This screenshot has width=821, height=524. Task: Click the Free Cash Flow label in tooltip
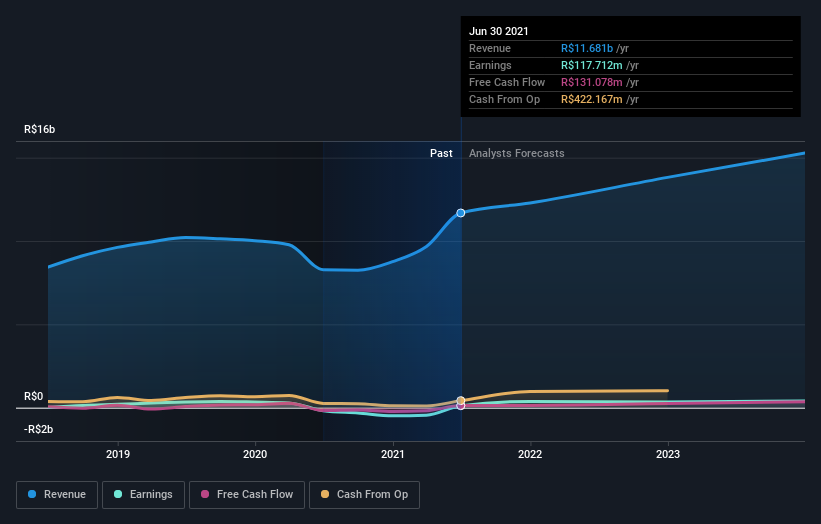[x=507, y=82]
